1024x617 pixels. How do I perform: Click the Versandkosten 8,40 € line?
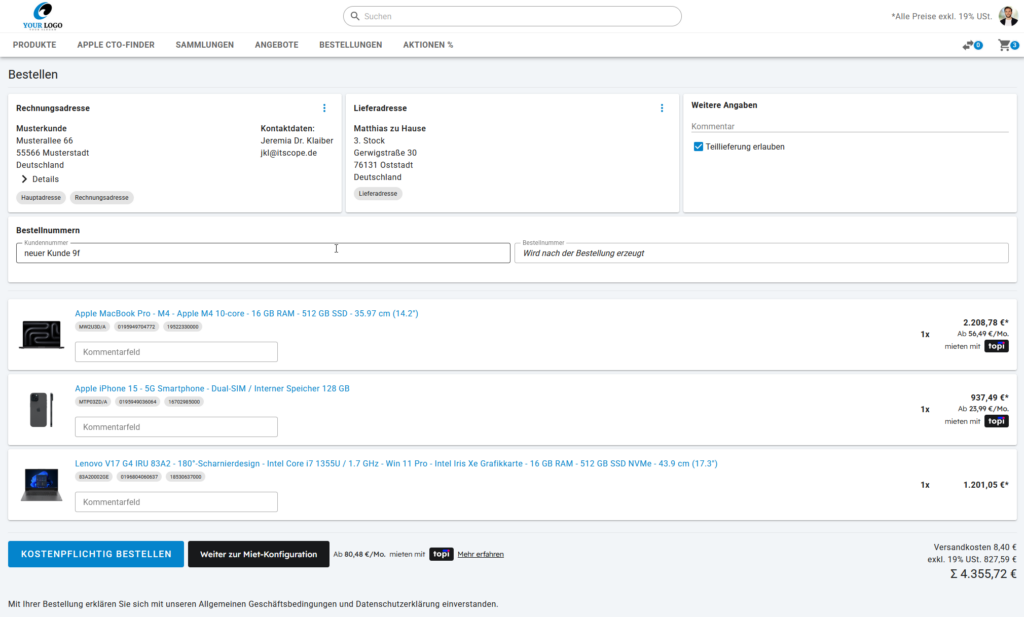coord(975,547)
